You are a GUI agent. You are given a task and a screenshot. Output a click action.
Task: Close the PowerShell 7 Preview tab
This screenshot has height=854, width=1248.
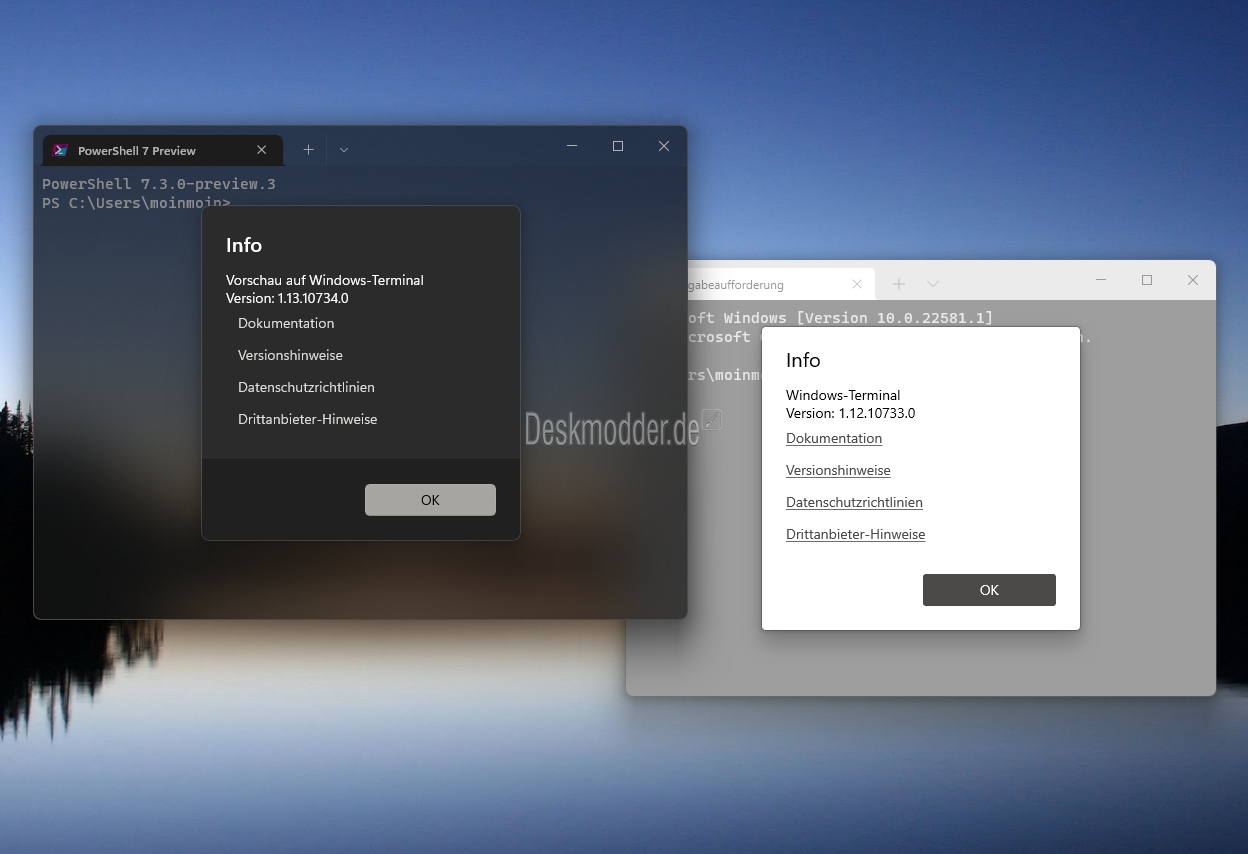coord(262,150)
